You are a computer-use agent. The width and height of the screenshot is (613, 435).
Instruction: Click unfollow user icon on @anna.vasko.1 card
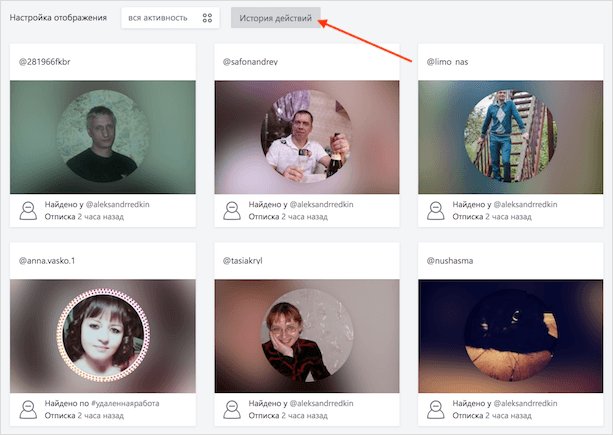(x=28, y=410)
